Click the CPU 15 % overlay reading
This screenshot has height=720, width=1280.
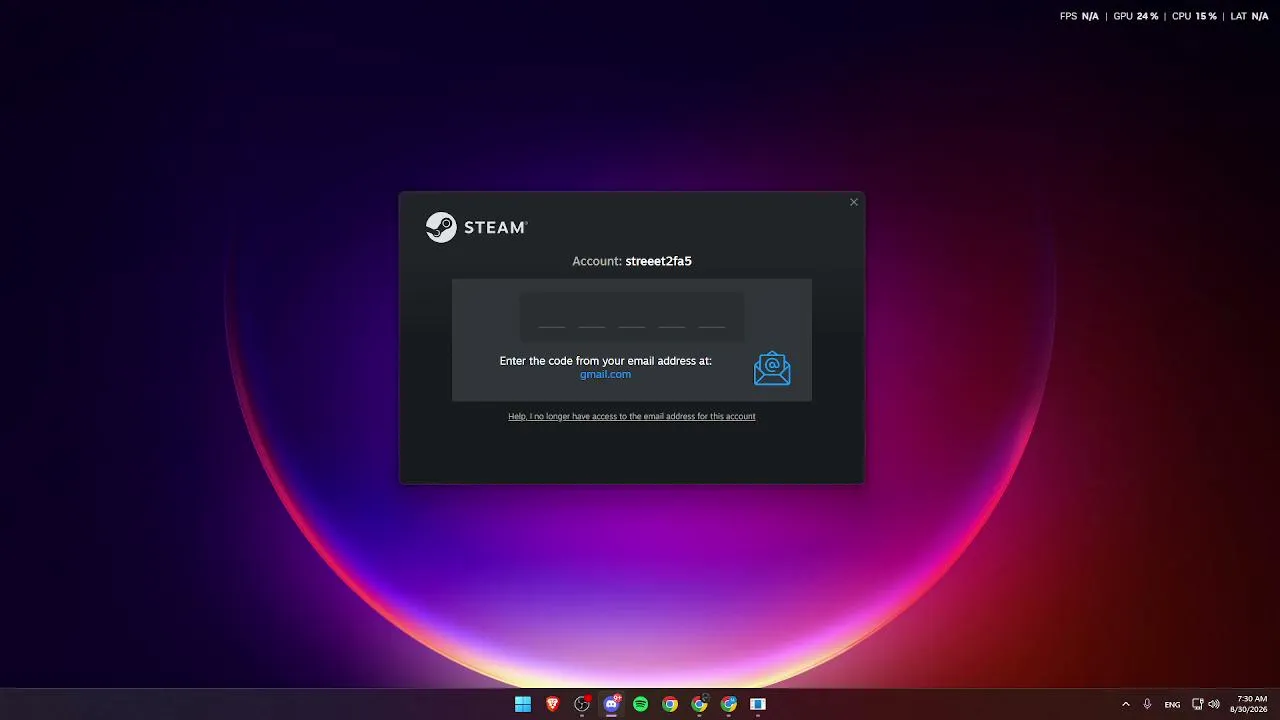[x=1194, y=16]
